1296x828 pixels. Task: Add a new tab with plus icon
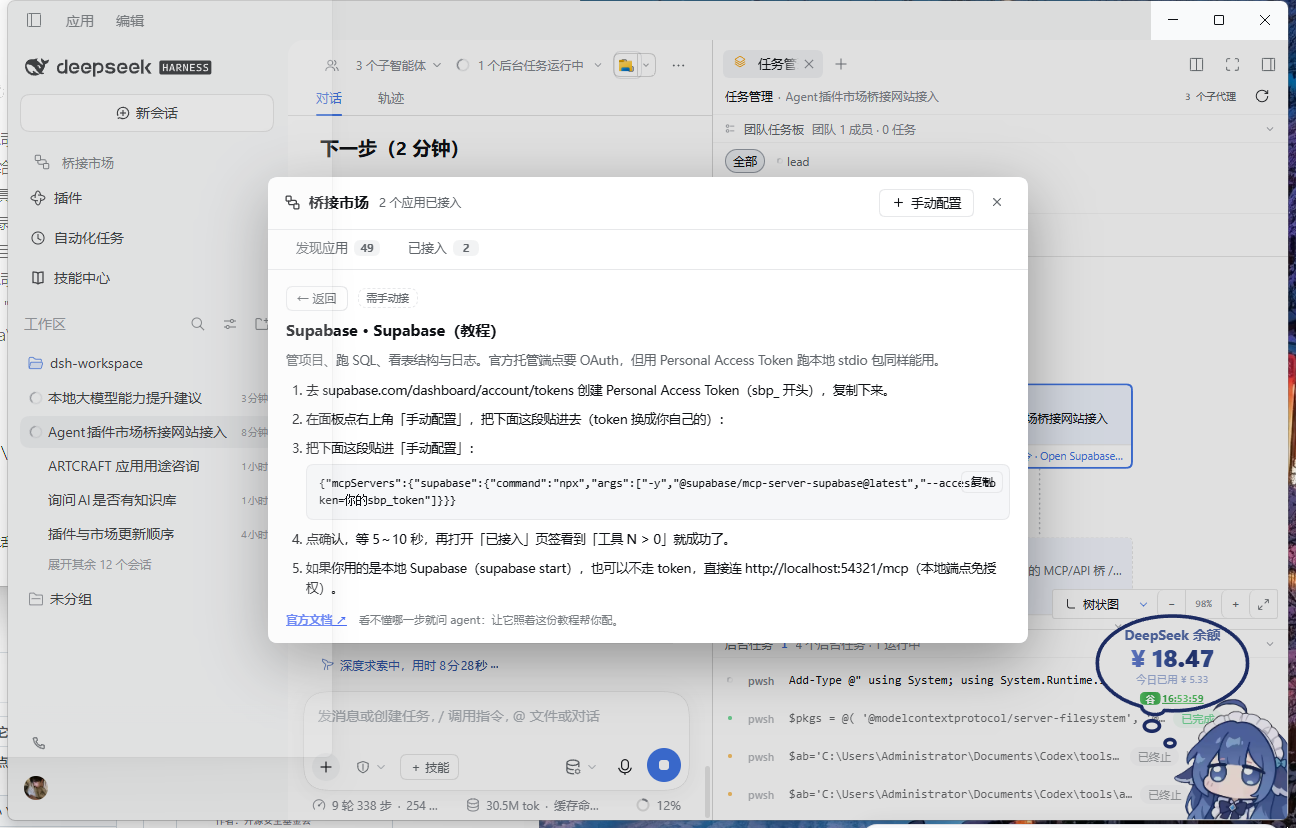(841, 64)
